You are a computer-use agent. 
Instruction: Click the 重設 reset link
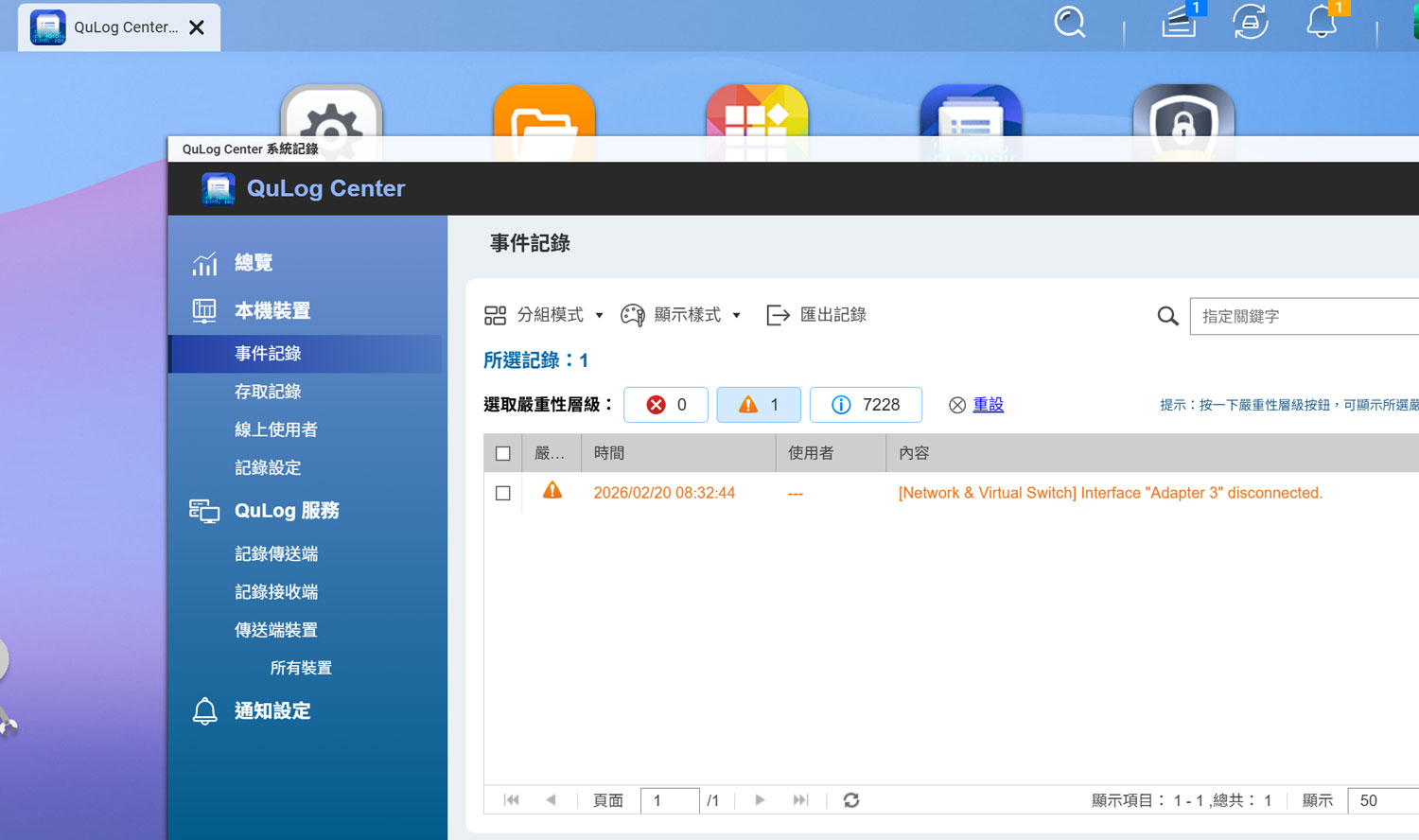[x=989, y=405]
